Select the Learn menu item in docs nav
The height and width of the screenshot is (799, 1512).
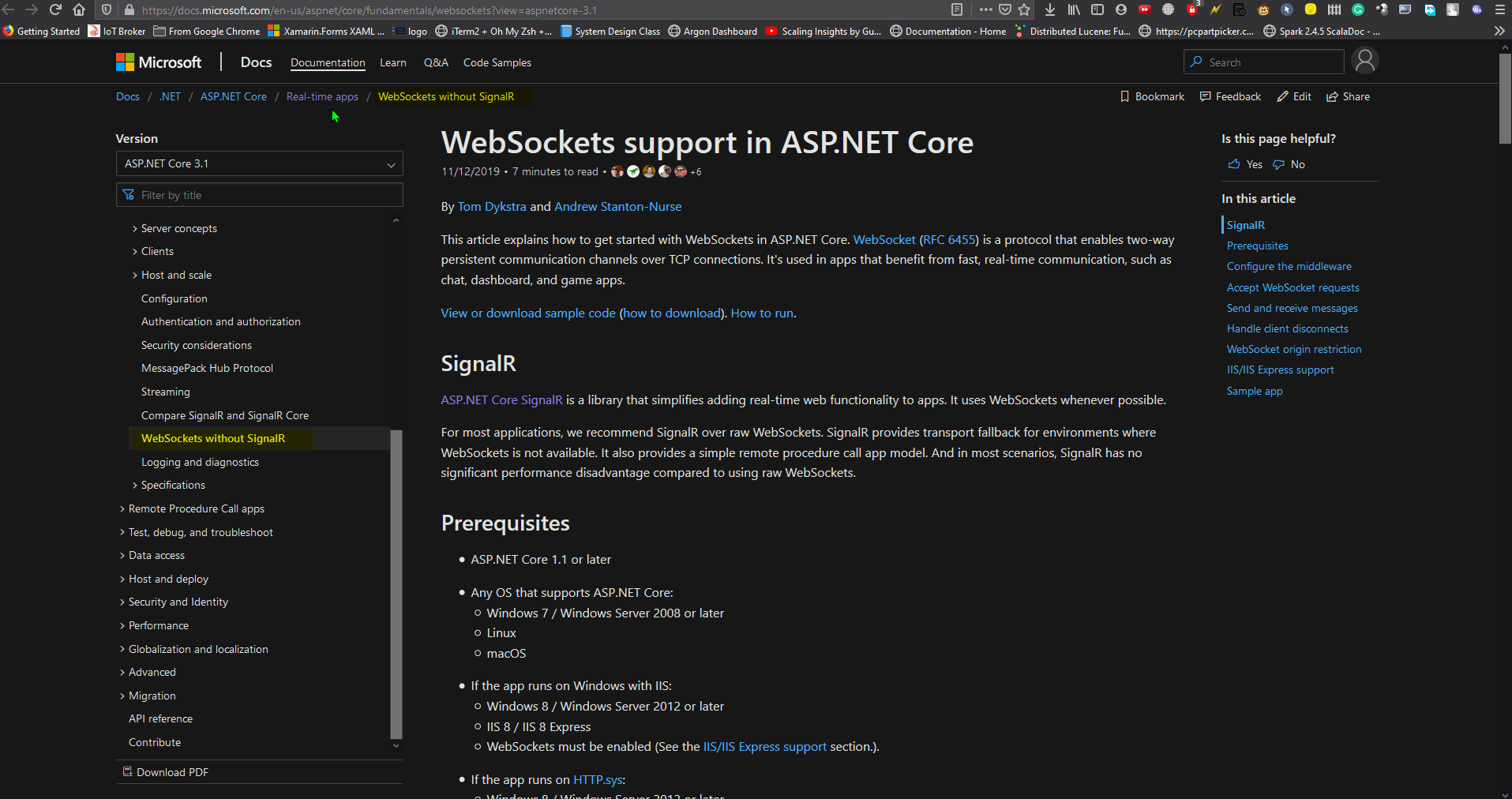coord(392,62)
